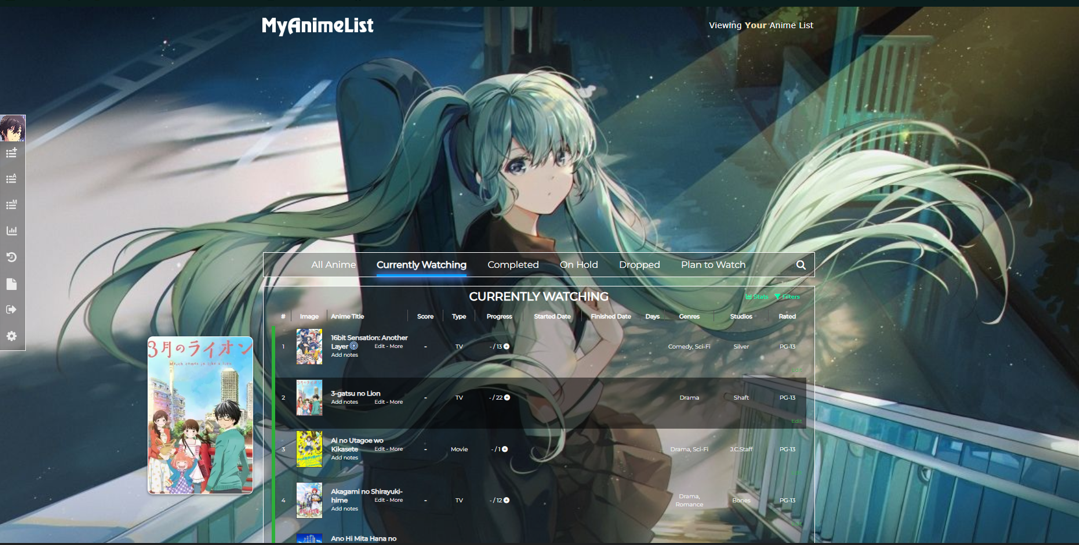This screenshot has width=1079, height=545.
Task: Click Add notes under 16bit Sensation
Action: coord(344,355)
